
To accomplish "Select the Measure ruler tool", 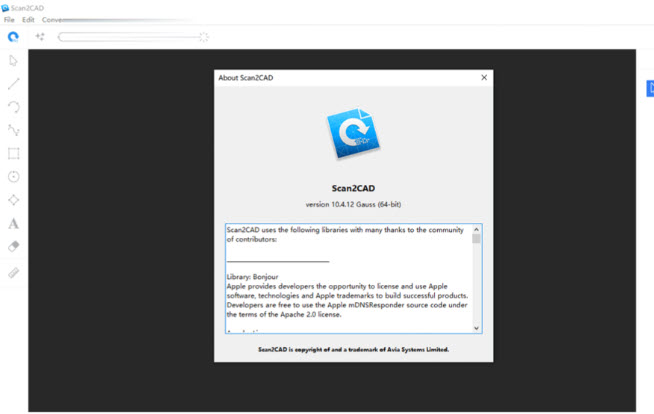I will click(13, 272).
